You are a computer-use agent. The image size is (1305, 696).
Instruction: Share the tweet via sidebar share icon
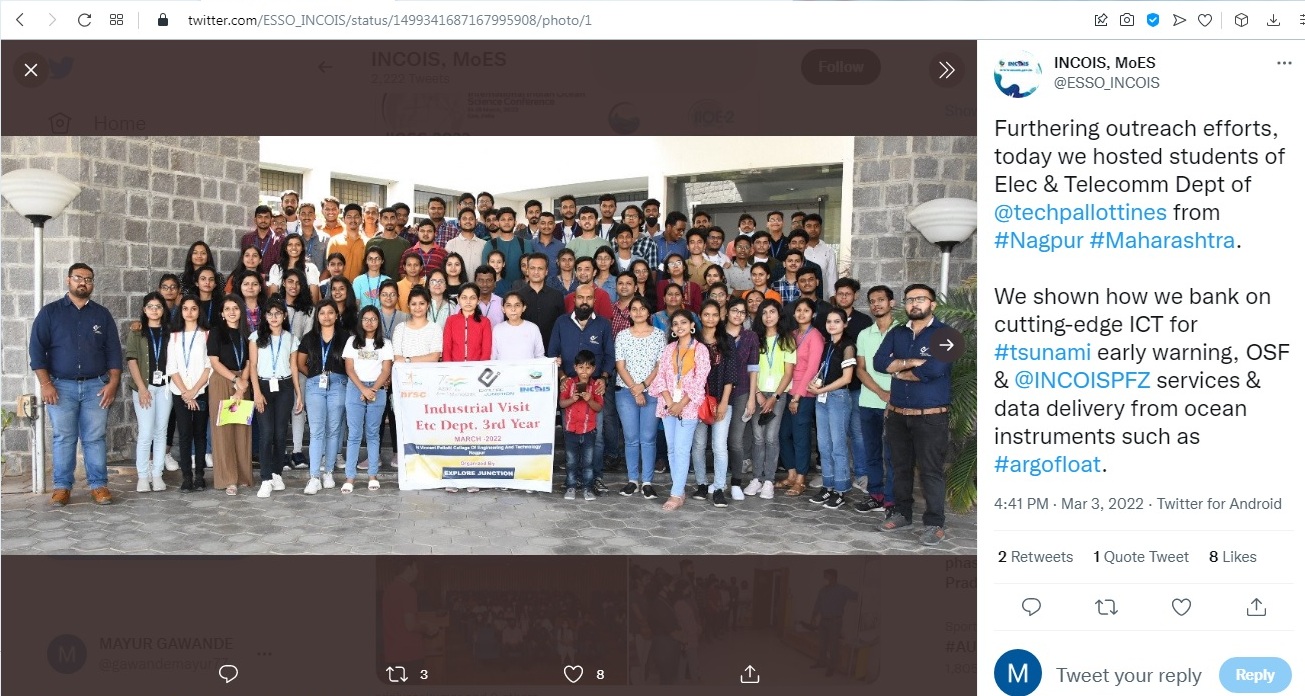(x=1256, y=607)
